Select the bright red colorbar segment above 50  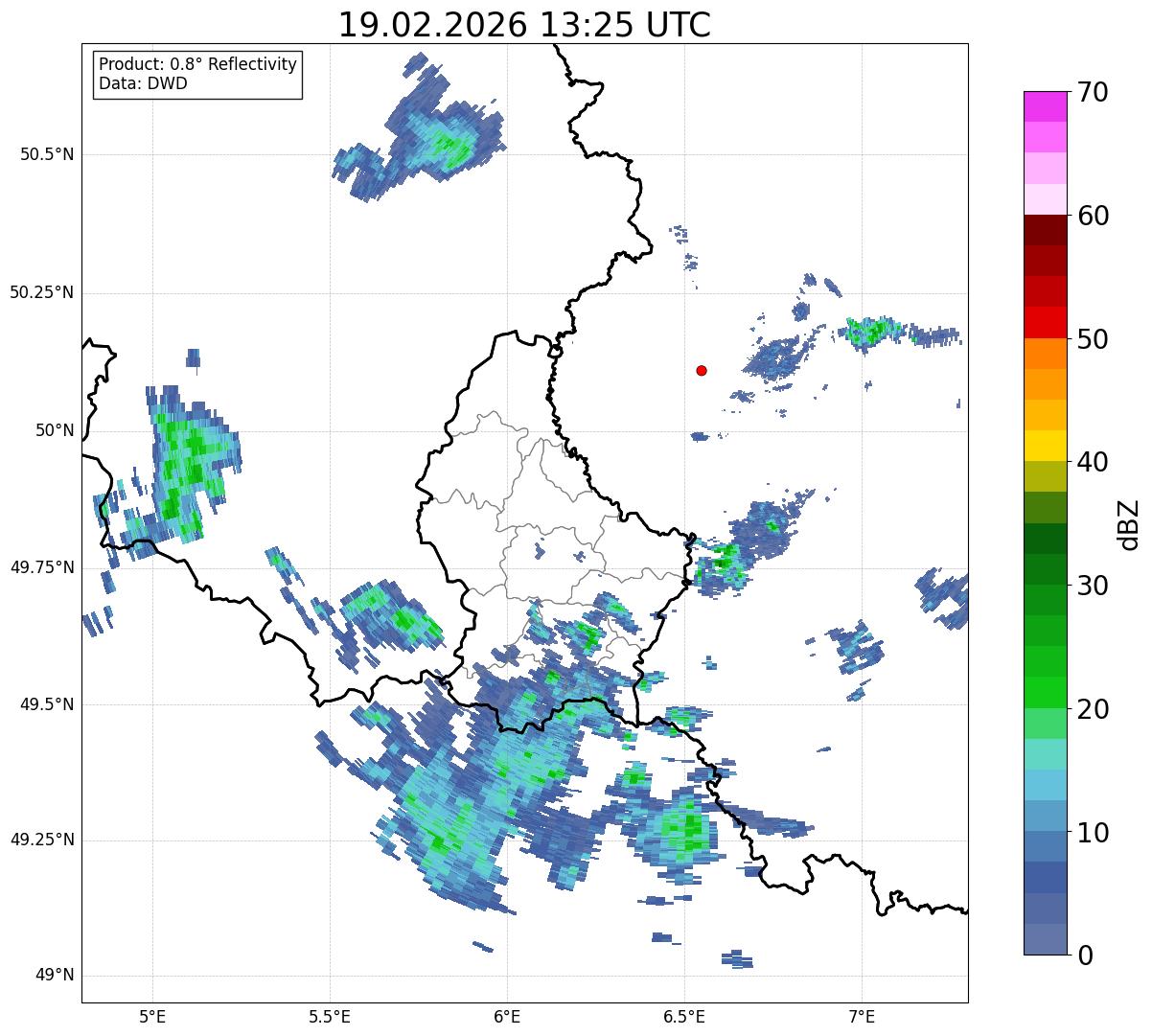tap(1045, 322)
